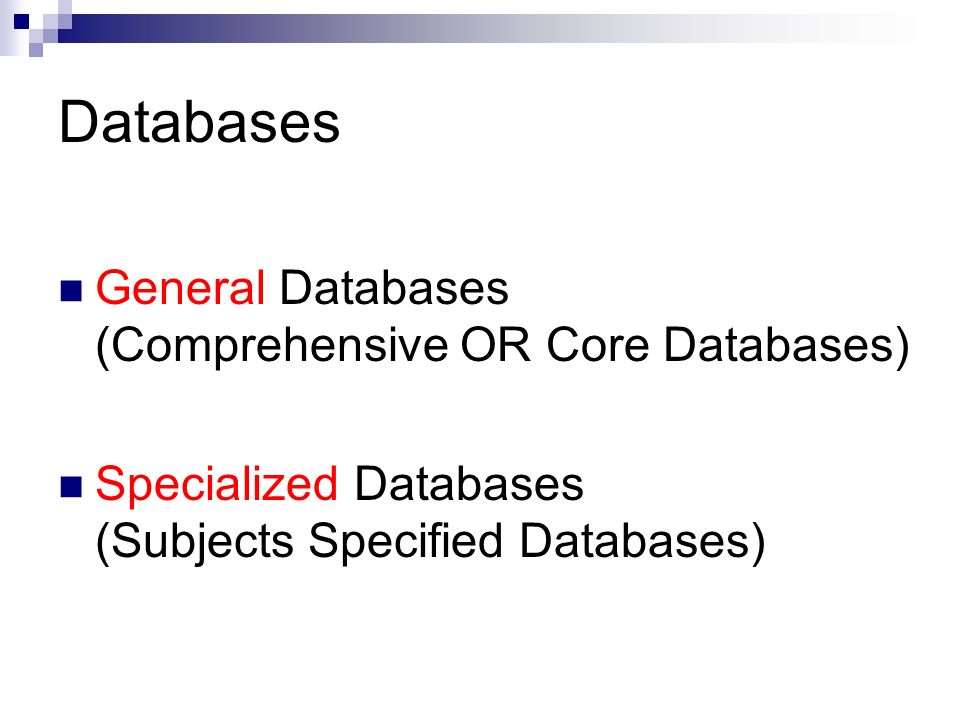Click "Databases" next to the red General
Viewport: 960px width, 720px height.
pyautogui.click(x=394, y=287)
